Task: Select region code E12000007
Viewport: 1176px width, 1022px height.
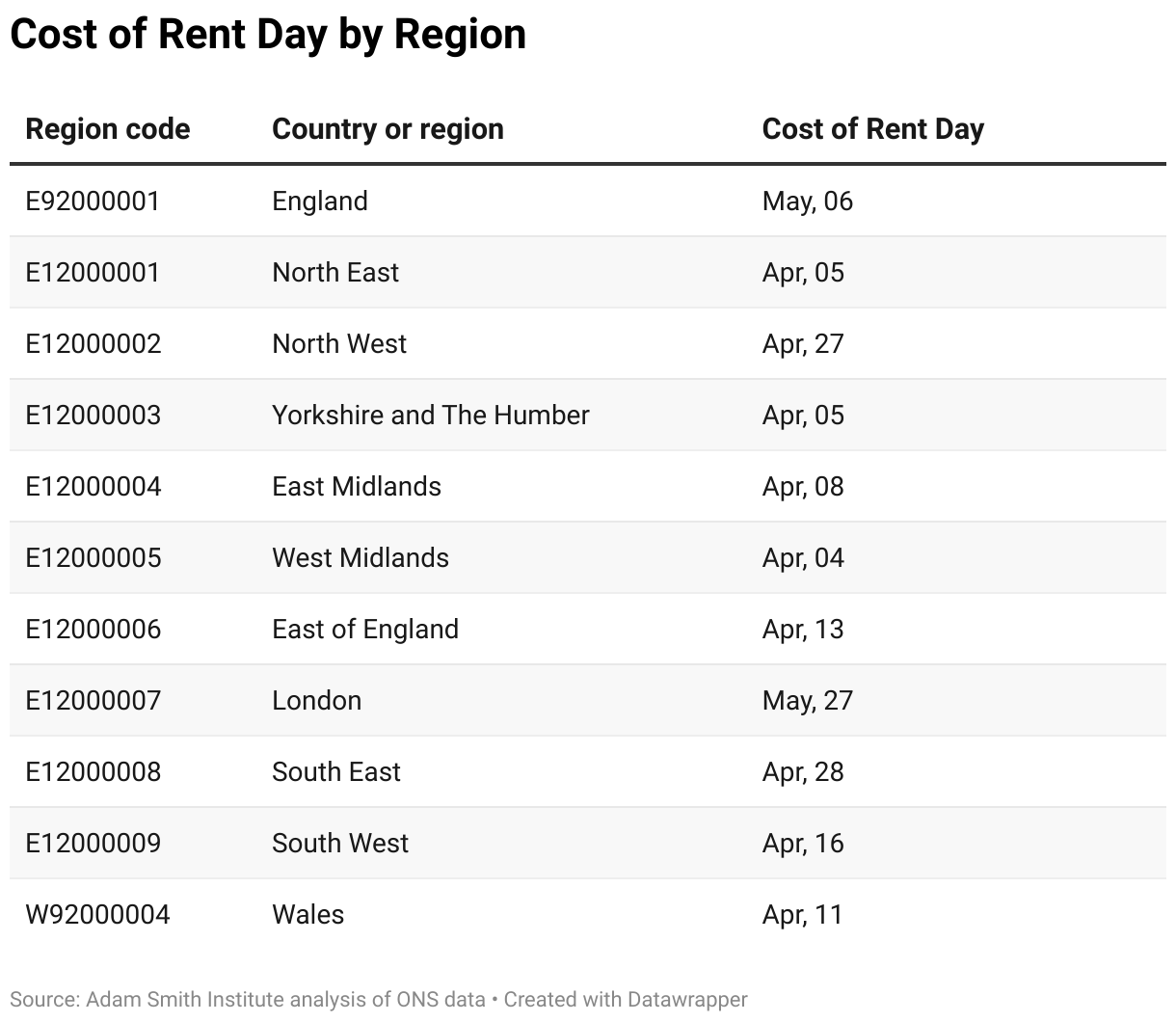Action: tap(93, 700)
